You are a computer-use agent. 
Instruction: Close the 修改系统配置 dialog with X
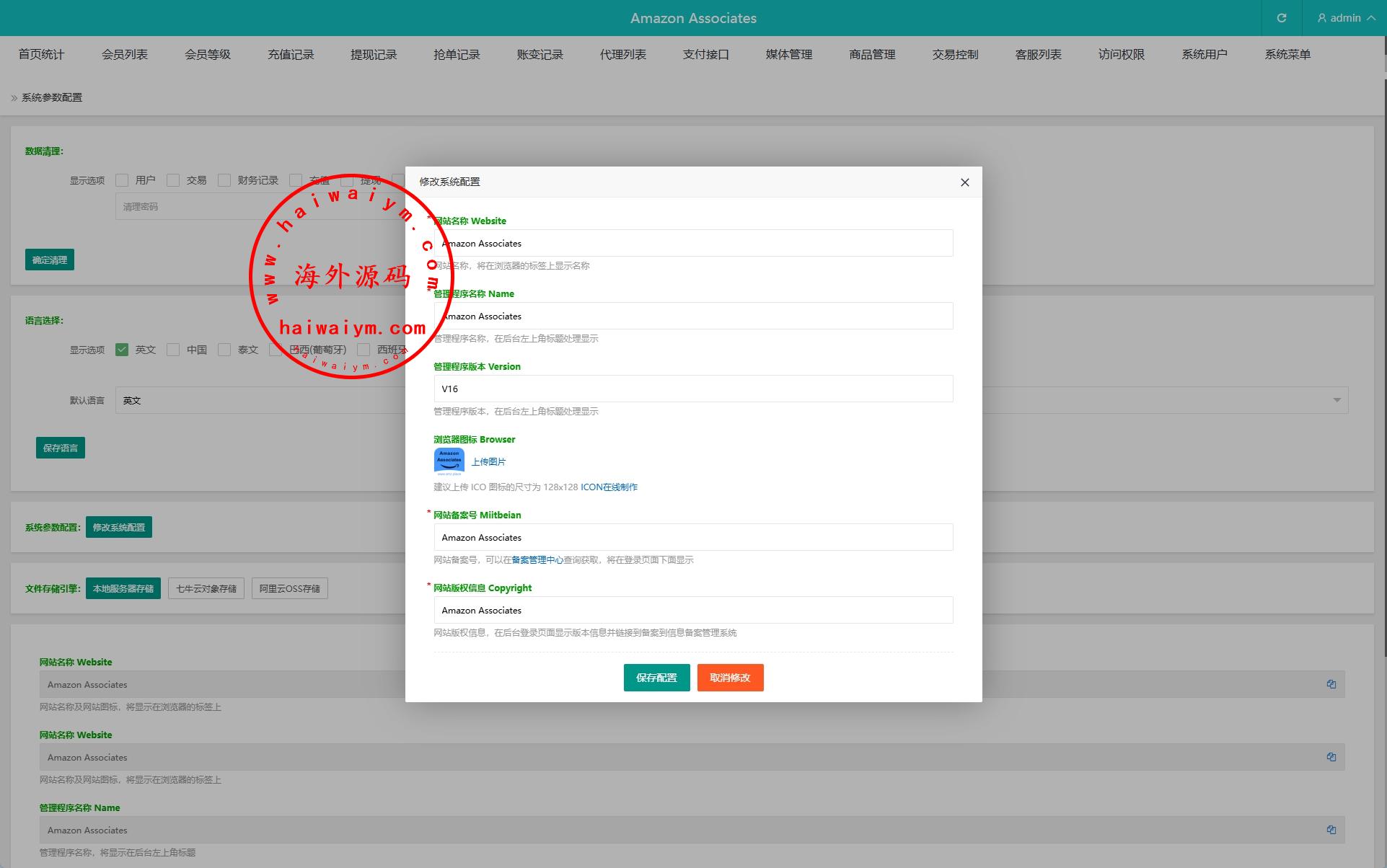click(x=964, y=182)
